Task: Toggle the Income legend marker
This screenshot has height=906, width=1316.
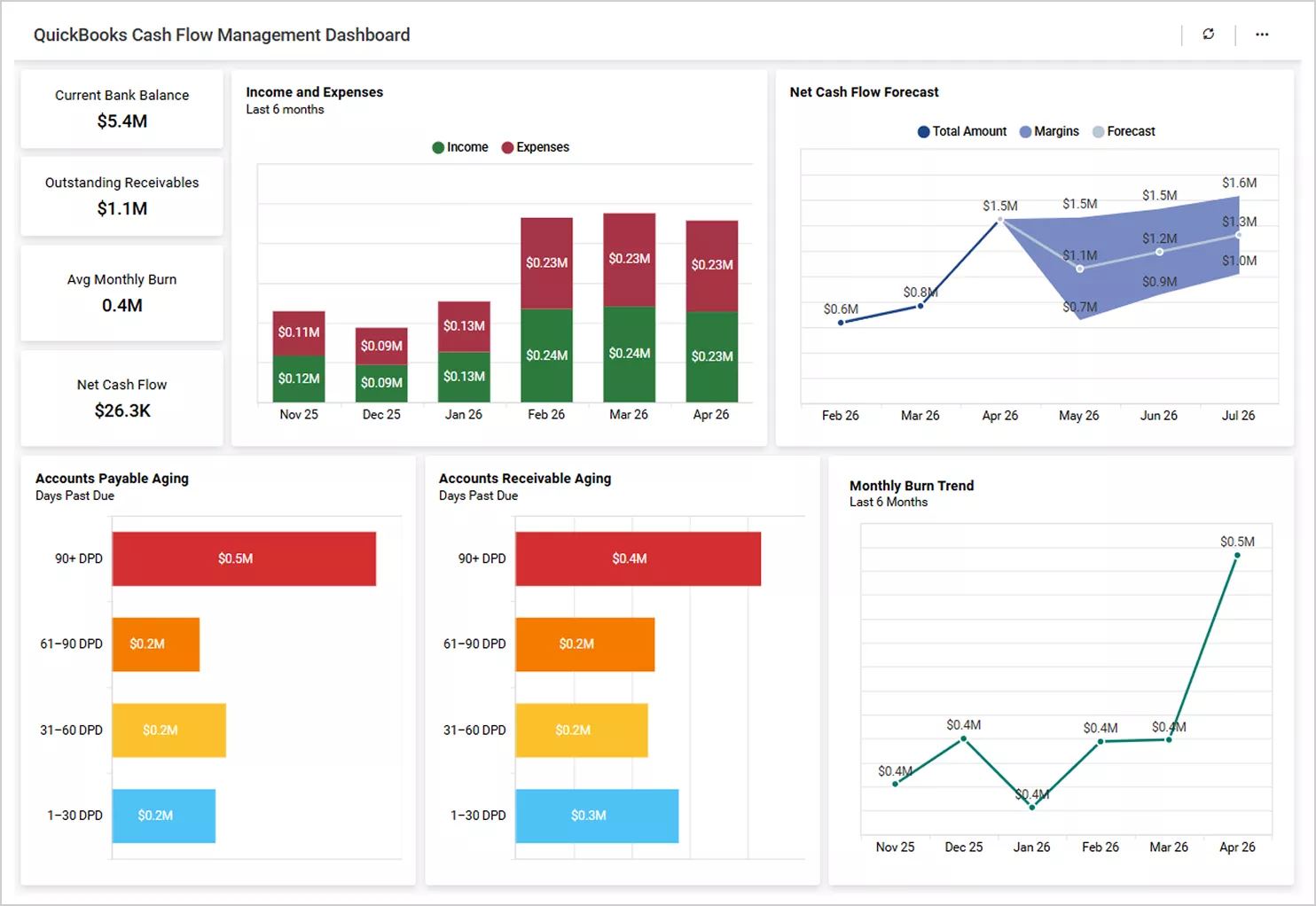Action: tap(438, 147)
